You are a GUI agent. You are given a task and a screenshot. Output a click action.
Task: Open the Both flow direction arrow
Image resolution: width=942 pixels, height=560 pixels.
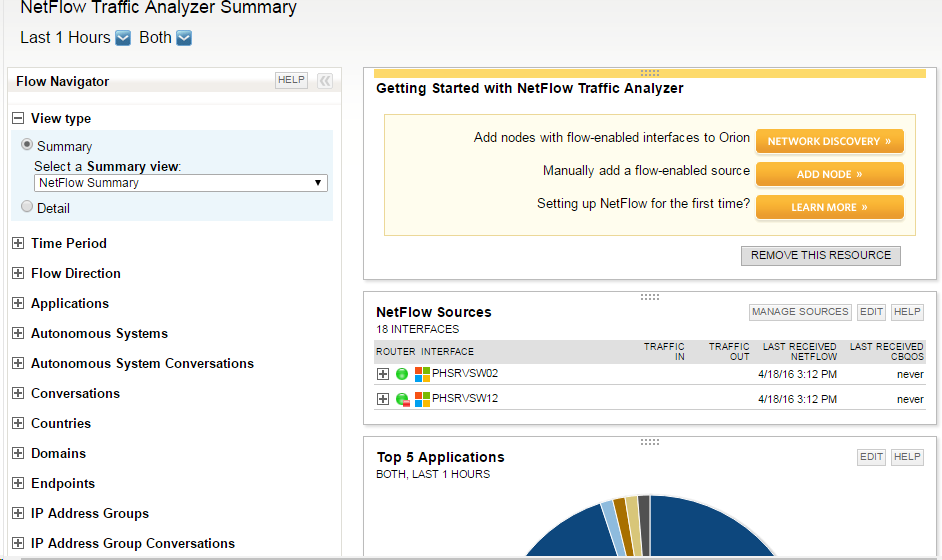[184, 38]
